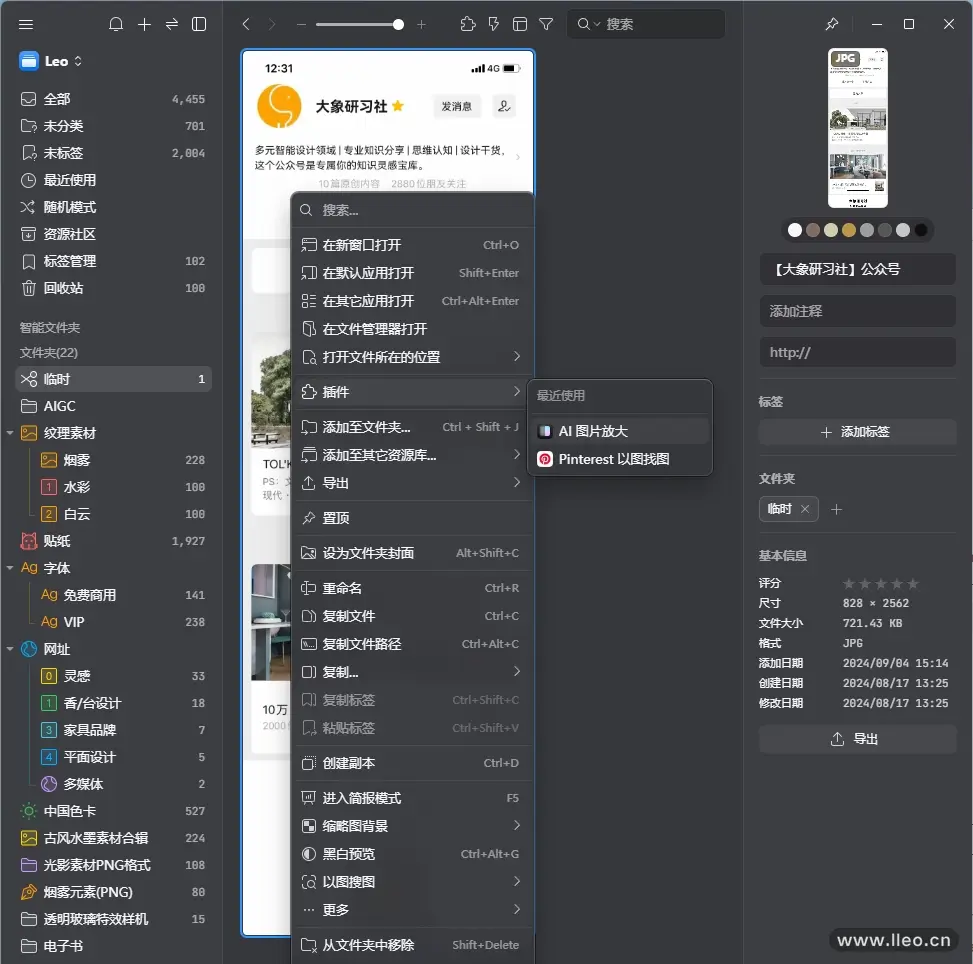
Task: Open the plugins puzzle-piece icon in top toolbar
Action: click(467, 23)
